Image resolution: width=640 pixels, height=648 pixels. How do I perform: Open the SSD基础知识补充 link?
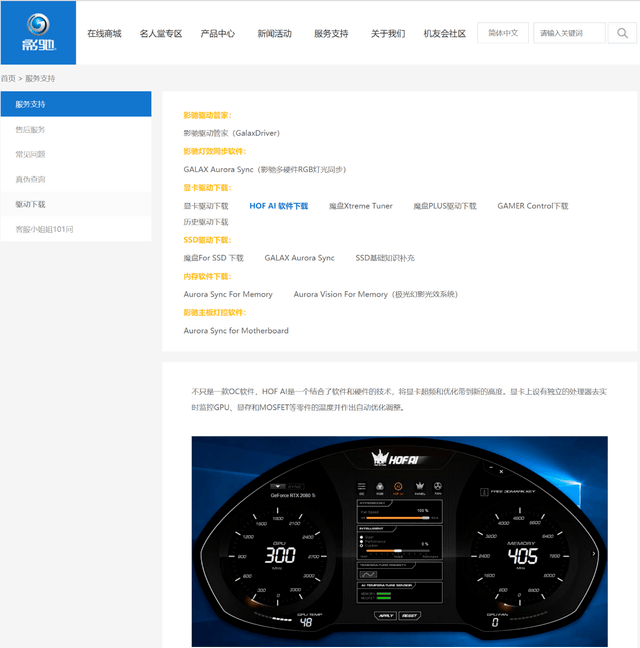[385, 258]
